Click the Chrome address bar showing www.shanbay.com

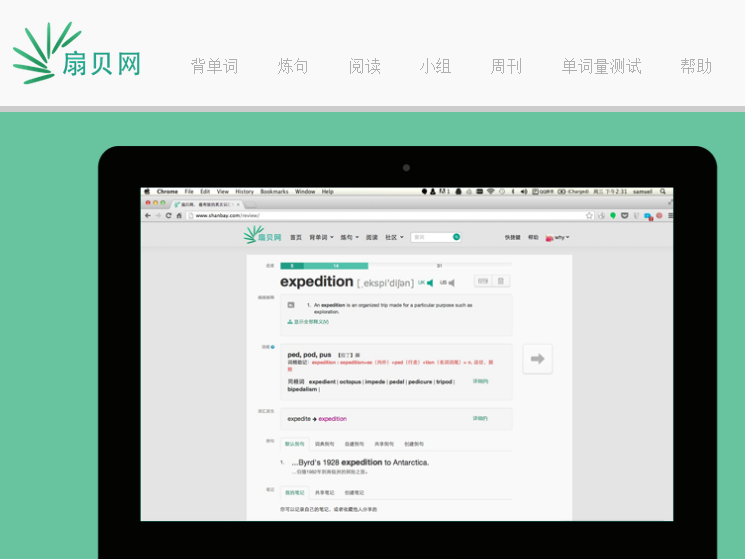pyautogui.click(x=380, y=215)
